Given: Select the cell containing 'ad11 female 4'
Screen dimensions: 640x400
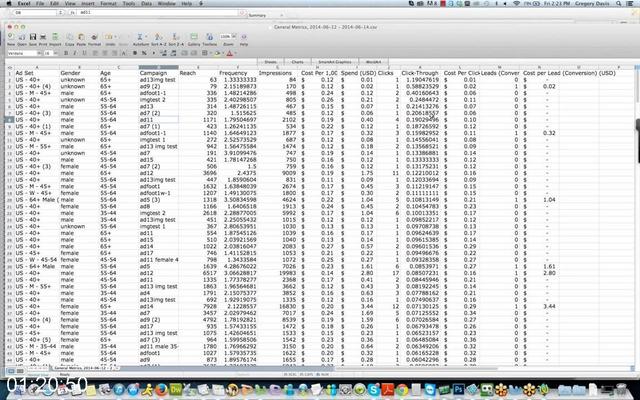Looking at the screenshot, I should 158,260.
